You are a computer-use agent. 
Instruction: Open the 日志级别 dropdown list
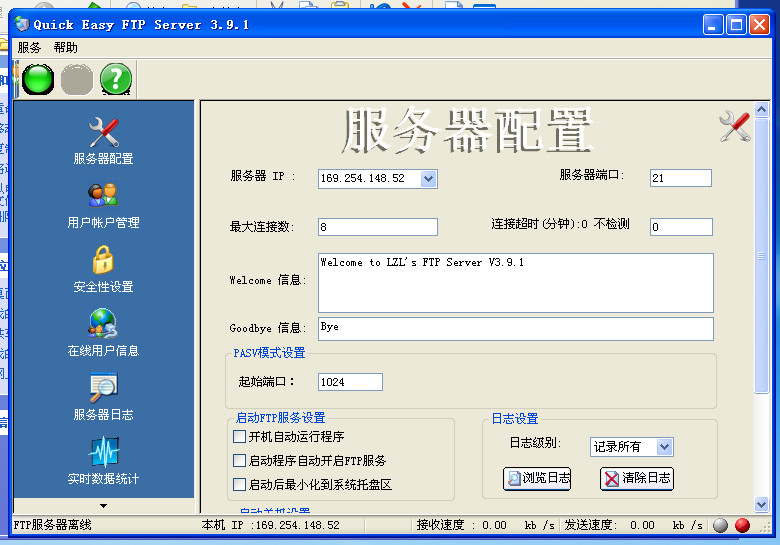(664, 447)
